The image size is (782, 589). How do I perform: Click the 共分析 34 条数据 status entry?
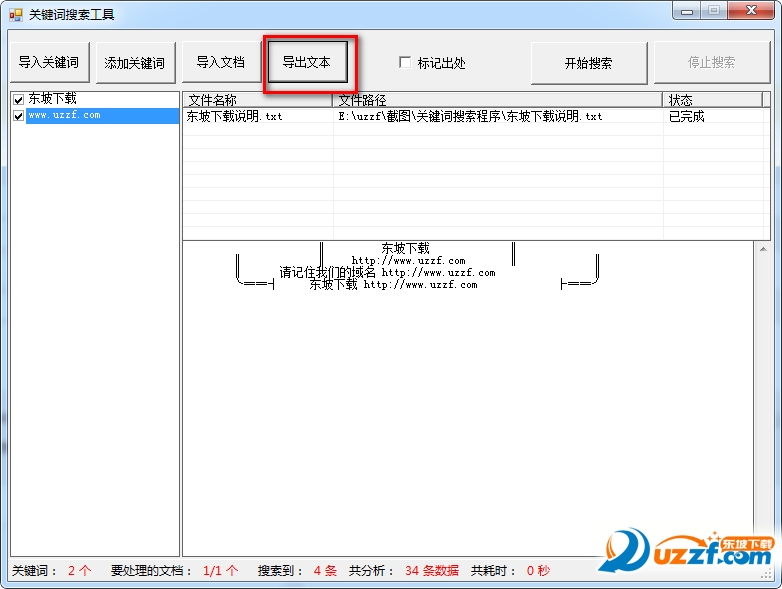point(403,571)
